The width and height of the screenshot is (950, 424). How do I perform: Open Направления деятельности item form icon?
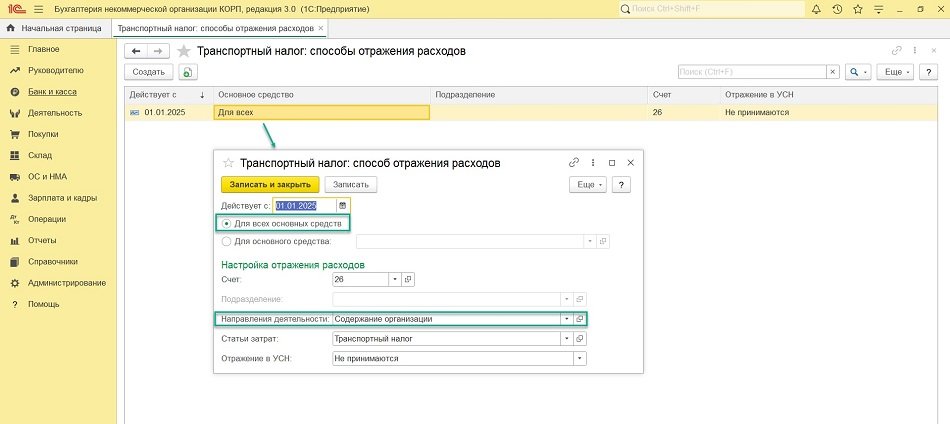(x=579, y=319)
